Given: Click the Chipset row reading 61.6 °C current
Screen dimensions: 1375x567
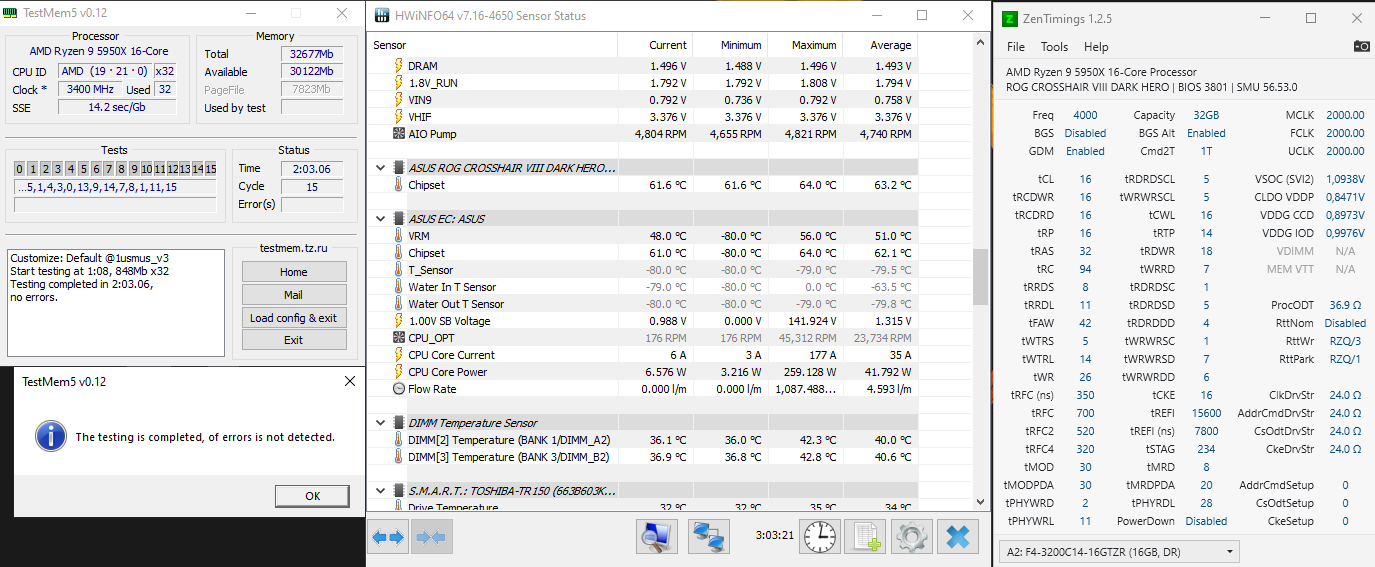Looking at the screenshot, I should (642, 185).
